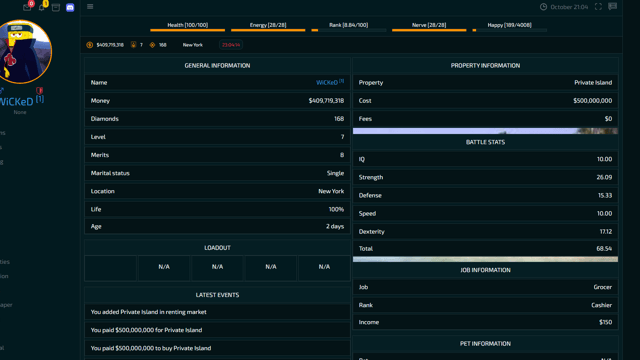Click the Total 68.54 stat row

(x=485, y=249)
